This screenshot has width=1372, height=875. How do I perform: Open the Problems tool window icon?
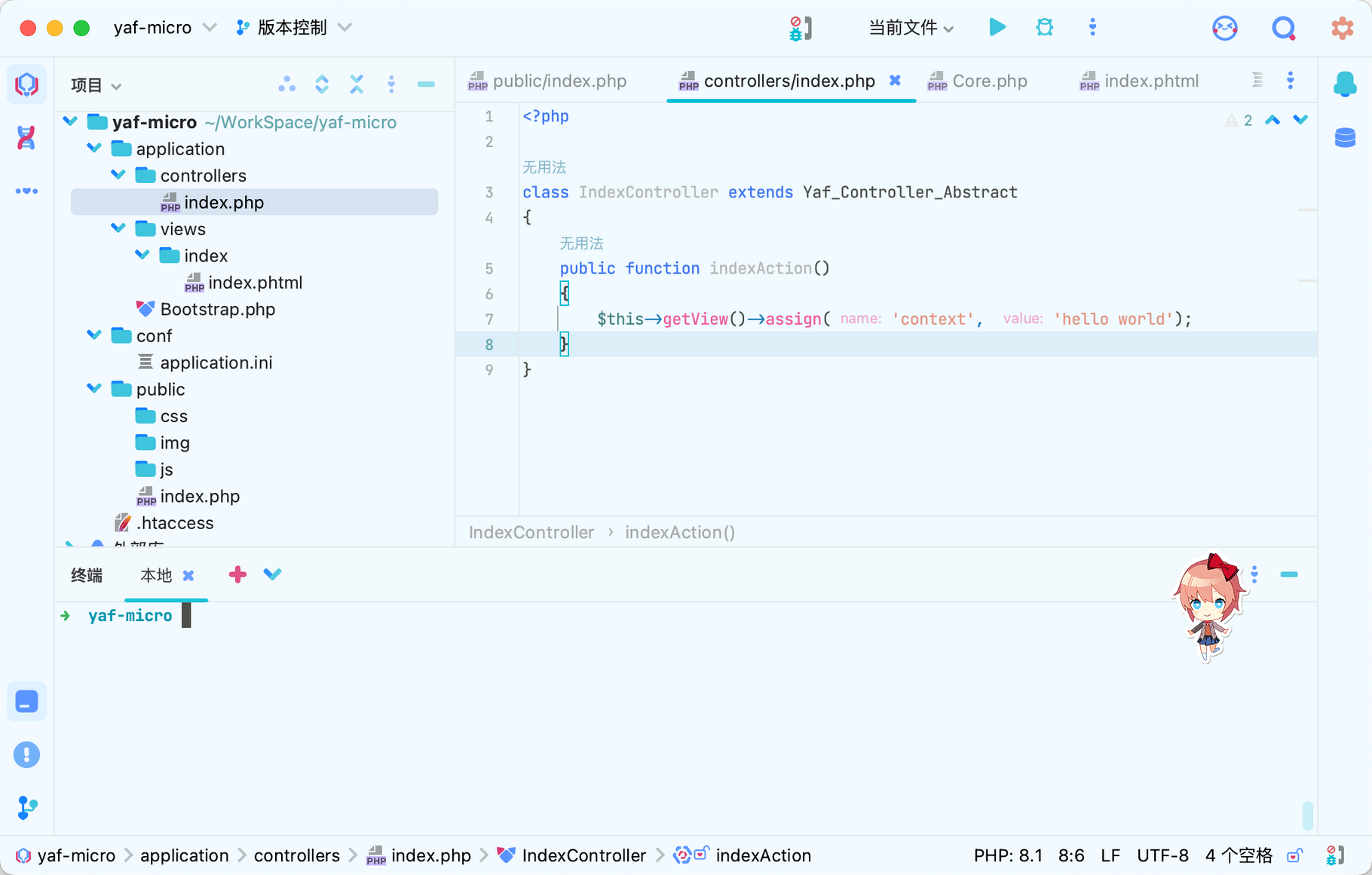[26, 754]
